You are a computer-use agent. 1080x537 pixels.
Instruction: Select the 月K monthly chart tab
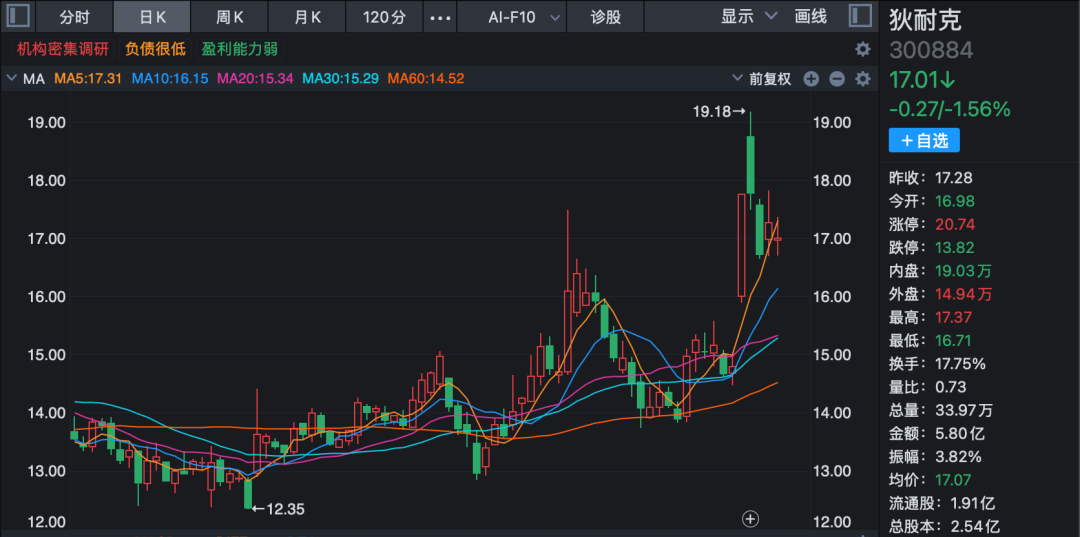click(x=308, y=17)
